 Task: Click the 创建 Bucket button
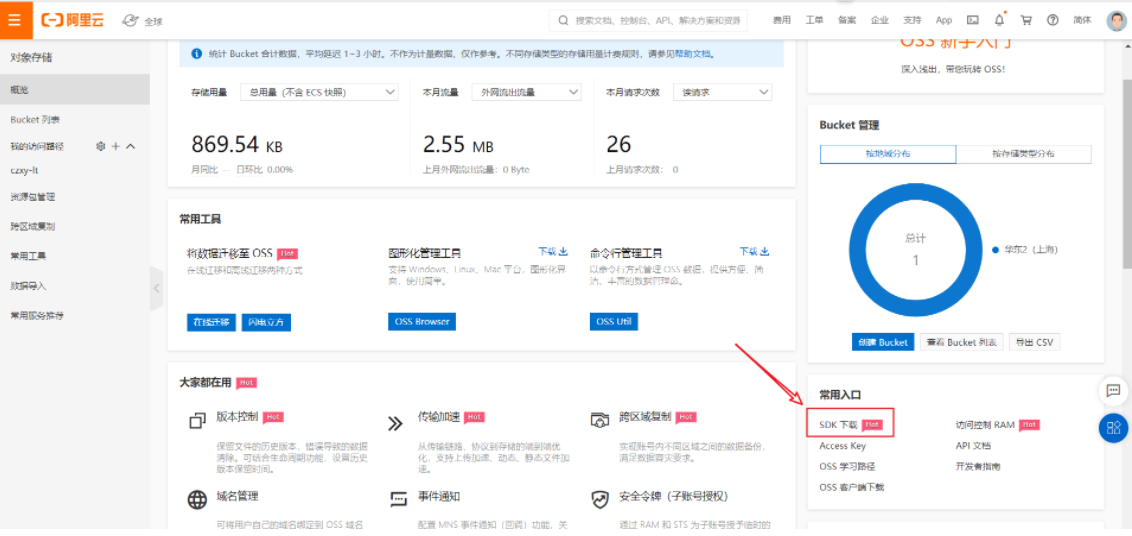click(883, 342)
